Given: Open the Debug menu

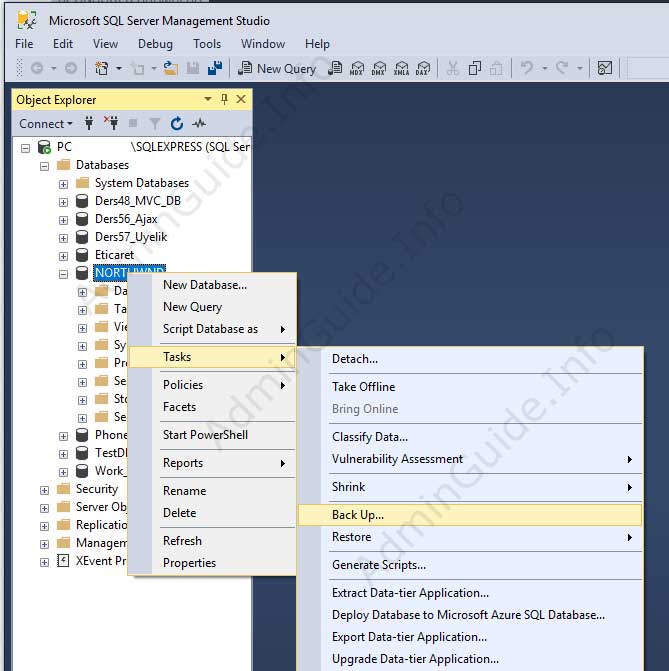Looking at the screenshot, I should pyautogui.click(x=155, y=44).
